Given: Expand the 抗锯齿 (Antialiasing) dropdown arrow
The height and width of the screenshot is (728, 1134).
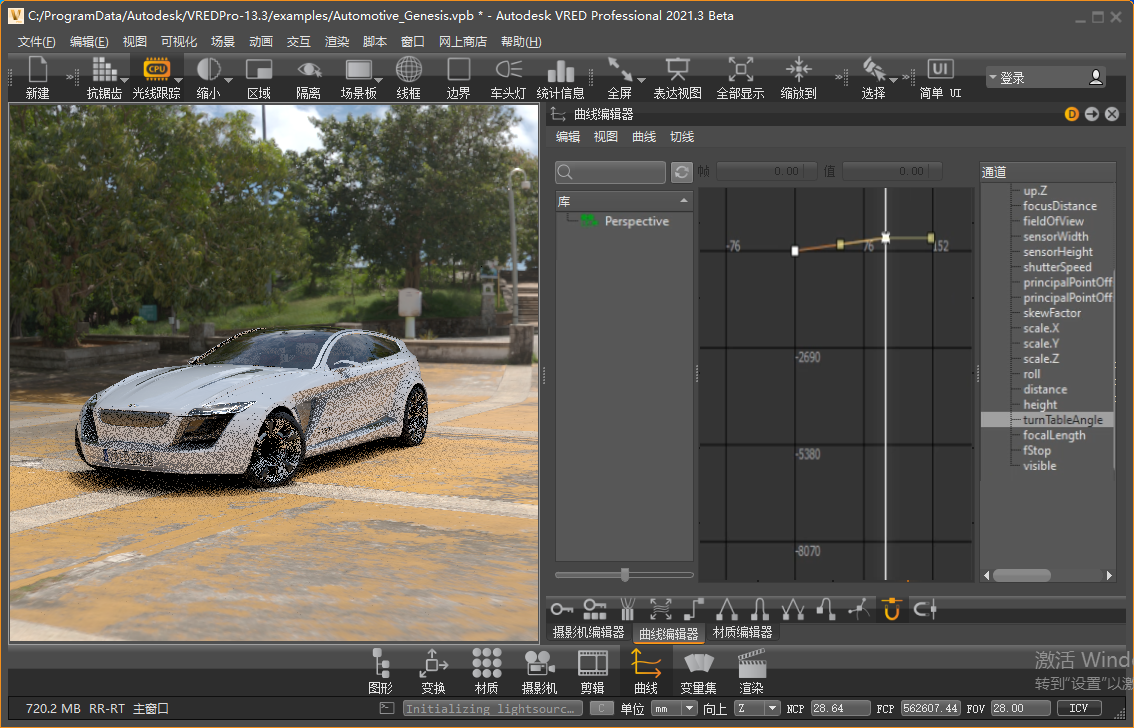Looking at the screenshot, I should [125, 79].
